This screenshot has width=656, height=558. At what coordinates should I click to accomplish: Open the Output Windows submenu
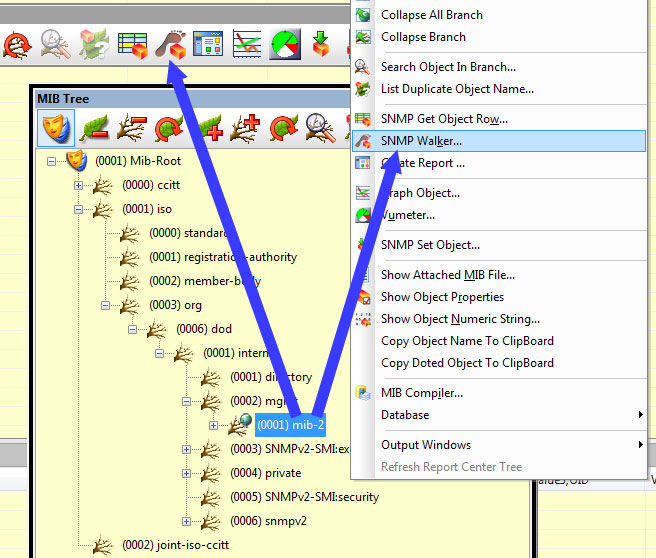click(499, 445)
